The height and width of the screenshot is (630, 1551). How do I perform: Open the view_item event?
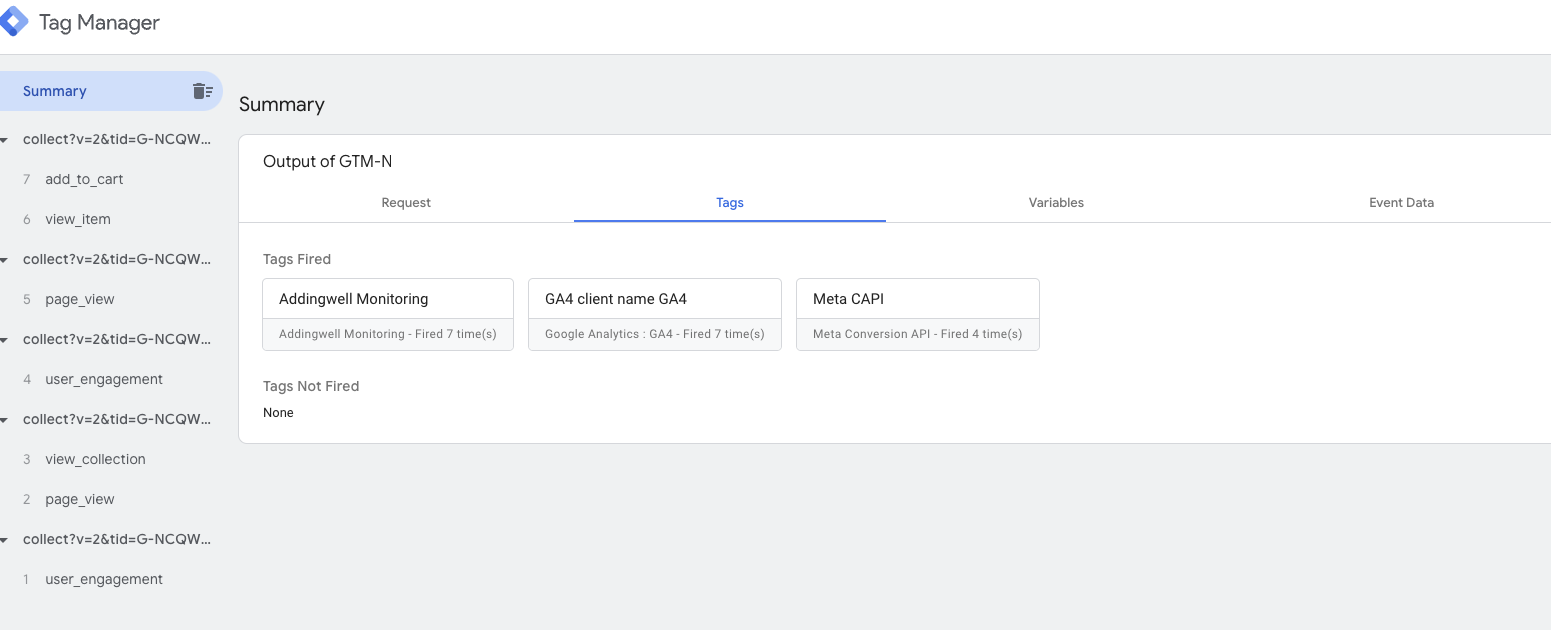pos(78,219)
